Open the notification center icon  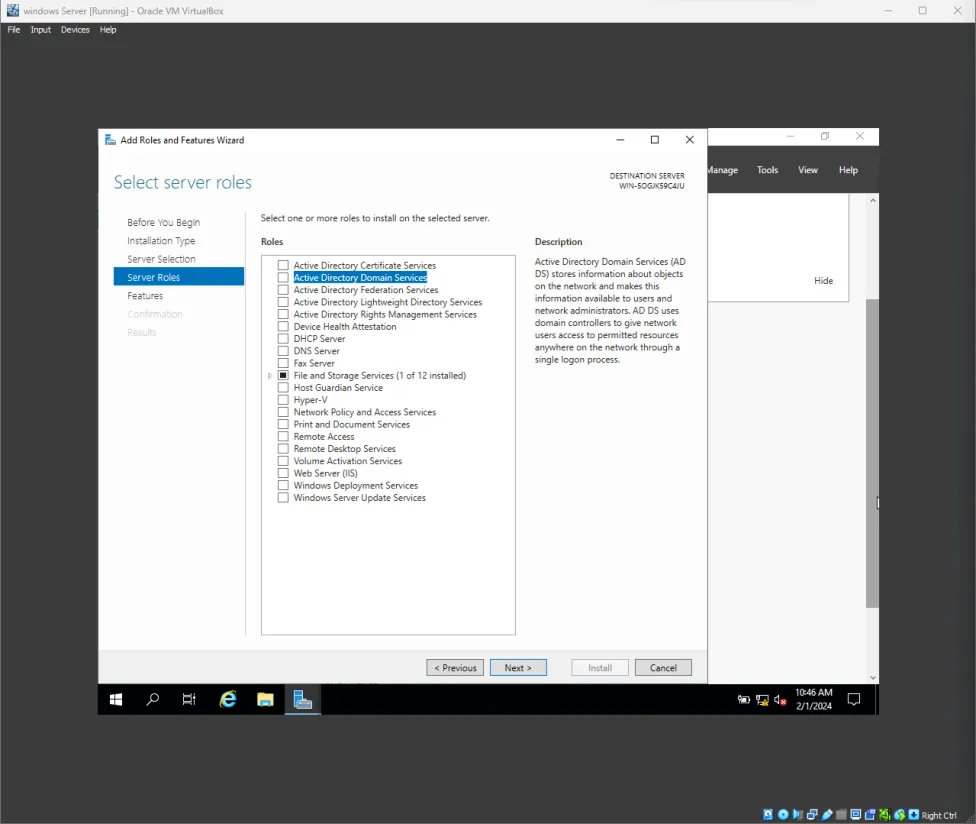(854, 700)
